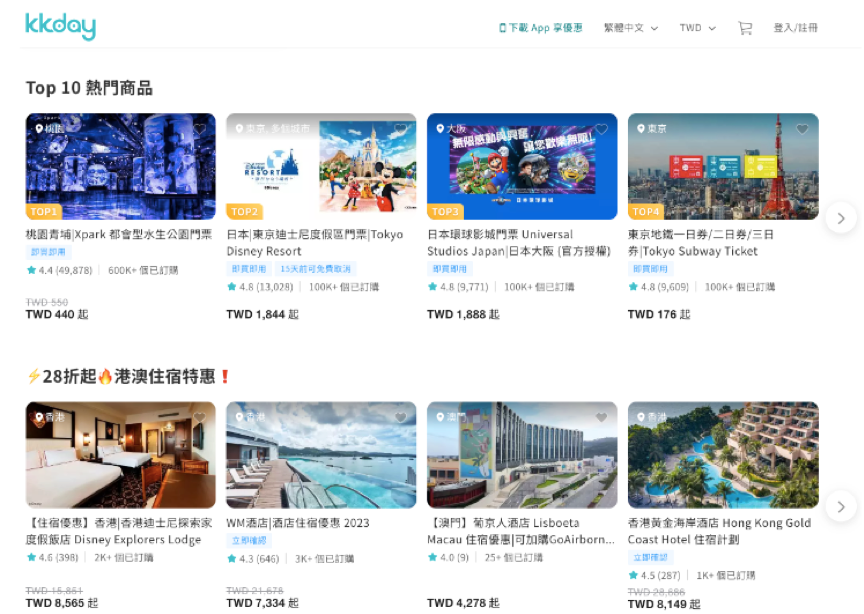The width and height of the screenshot is (864, 614).
Task: Favorite the Hong Kong Gold Coast Hotel card
Action: 802,418
